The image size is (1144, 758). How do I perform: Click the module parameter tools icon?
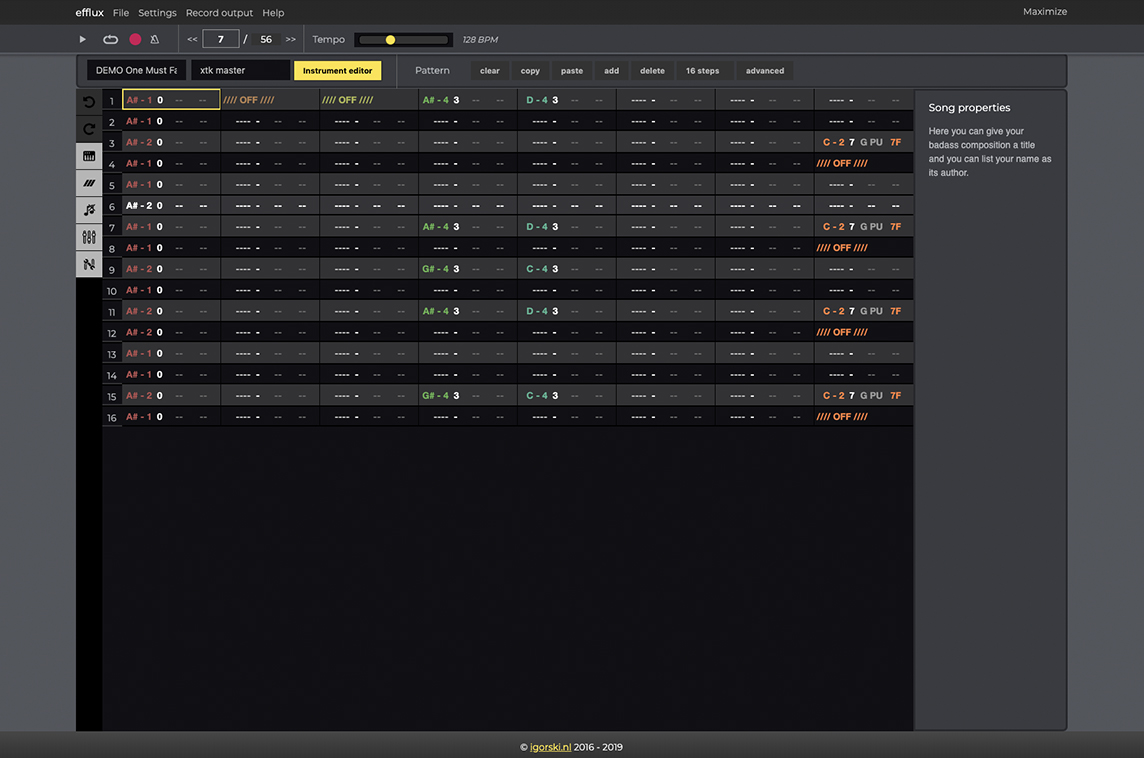tap(89, 264)
